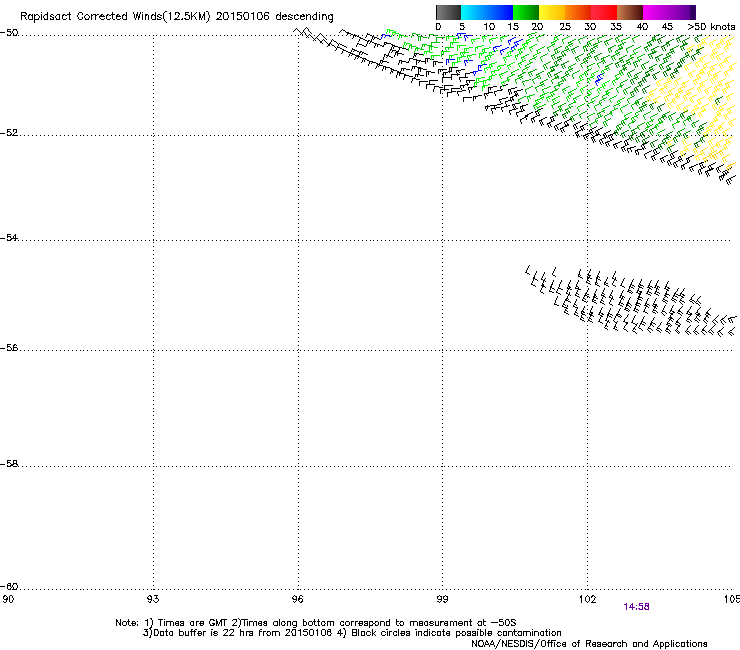Click the longitude label '90'

8,599
